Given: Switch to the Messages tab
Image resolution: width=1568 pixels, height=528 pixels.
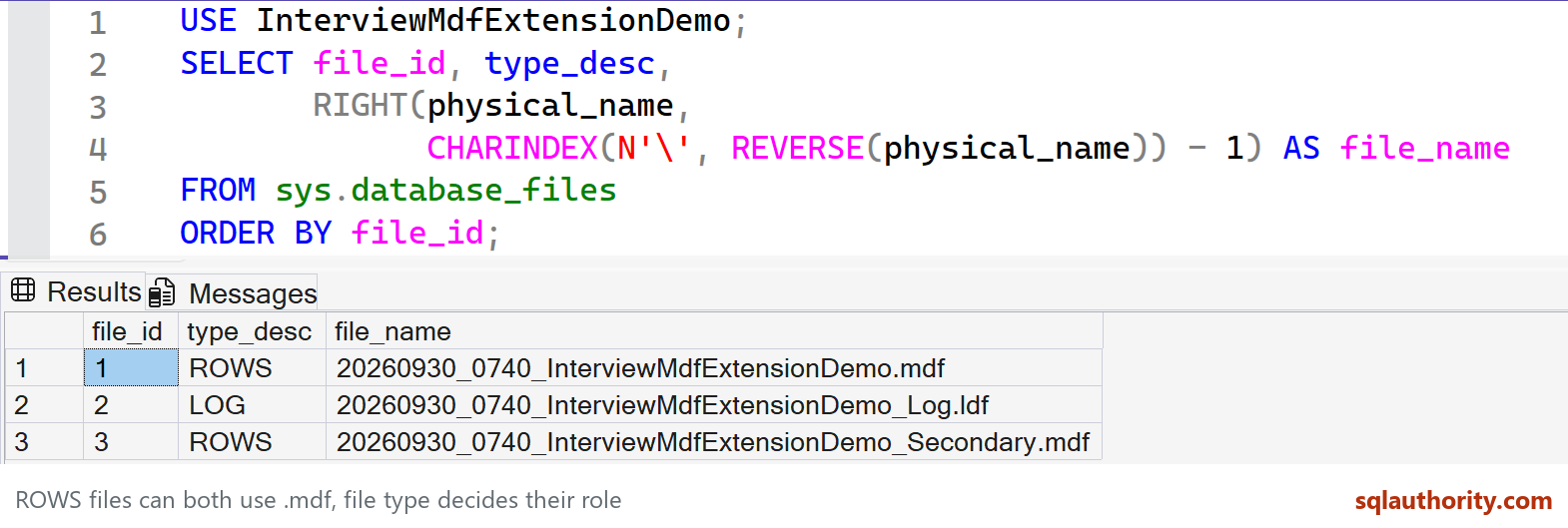Looking at the screenshot, I should coord(233,293).
